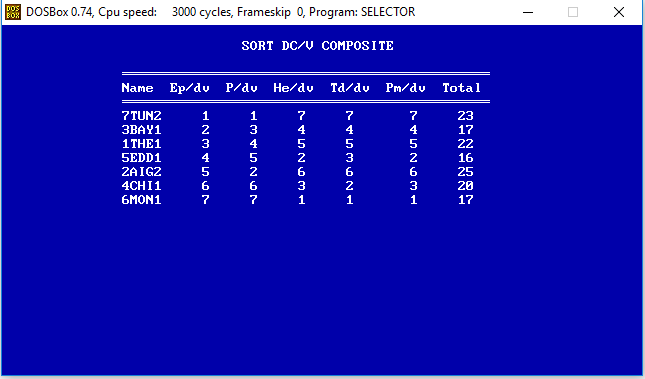645x379 pixels.
Task: Click the He/dv value in 6MON1 row
Action: 302,200
